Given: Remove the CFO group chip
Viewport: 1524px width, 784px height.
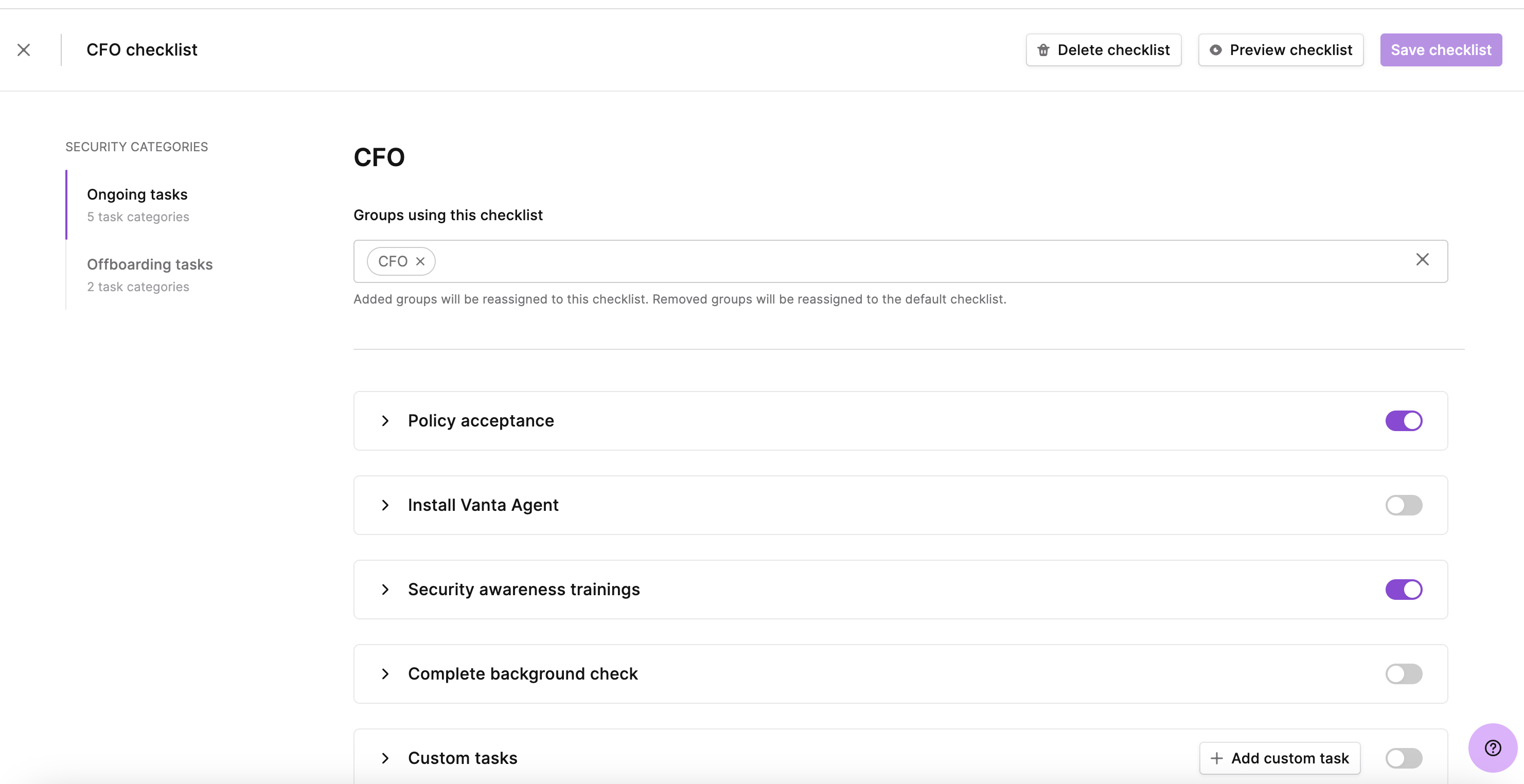Looking at the screenshot, I should (x=420, y=261).
